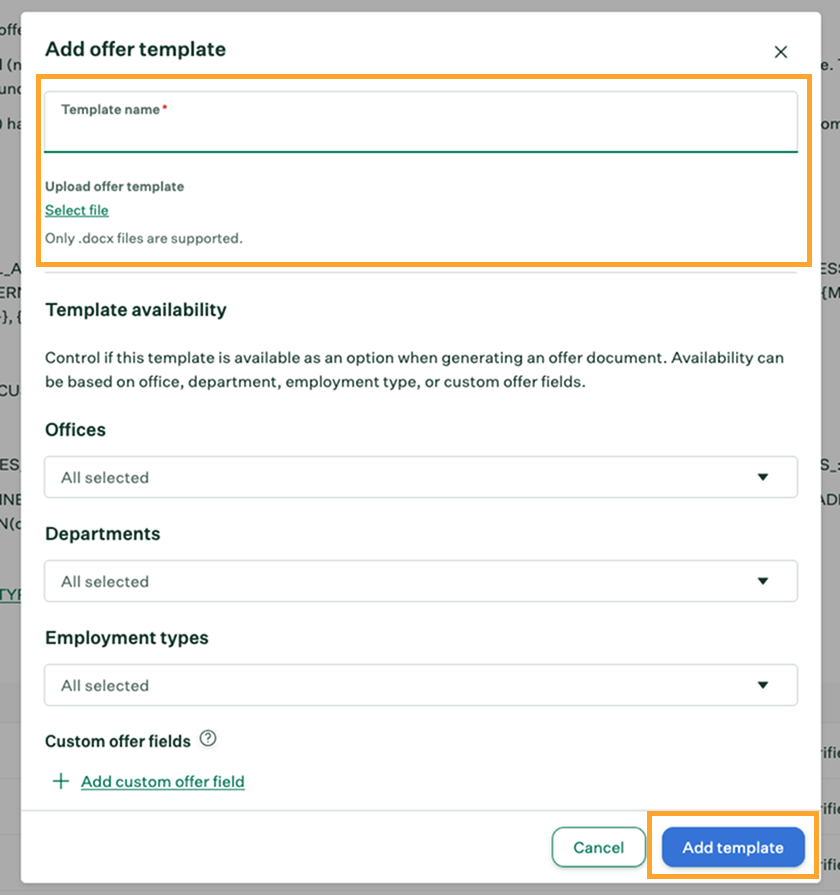This screenshot has width=840, height=895.
Task: Click the Offices section label
Action: pos(75,430)
